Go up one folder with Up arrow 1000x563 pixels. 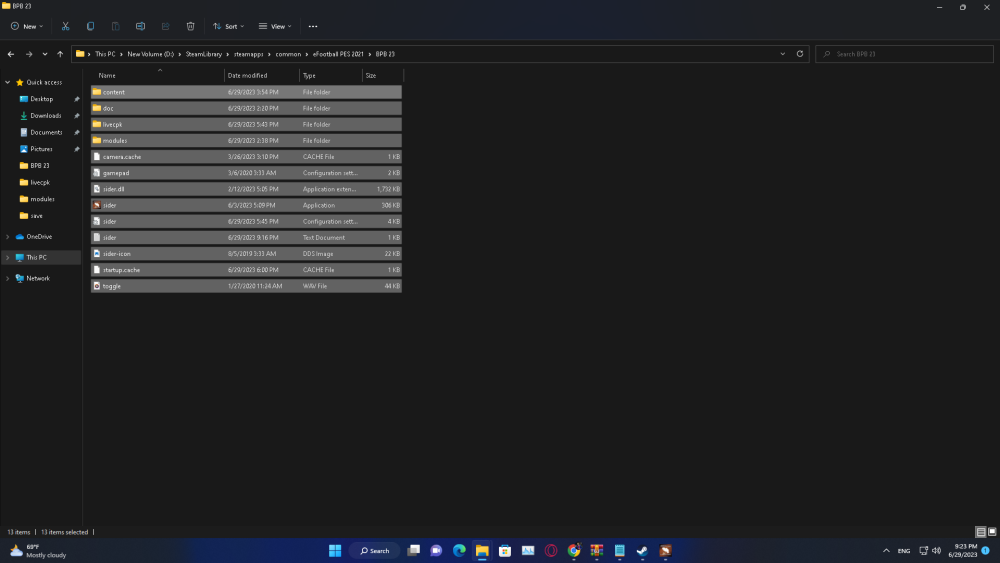click(60, 54)
